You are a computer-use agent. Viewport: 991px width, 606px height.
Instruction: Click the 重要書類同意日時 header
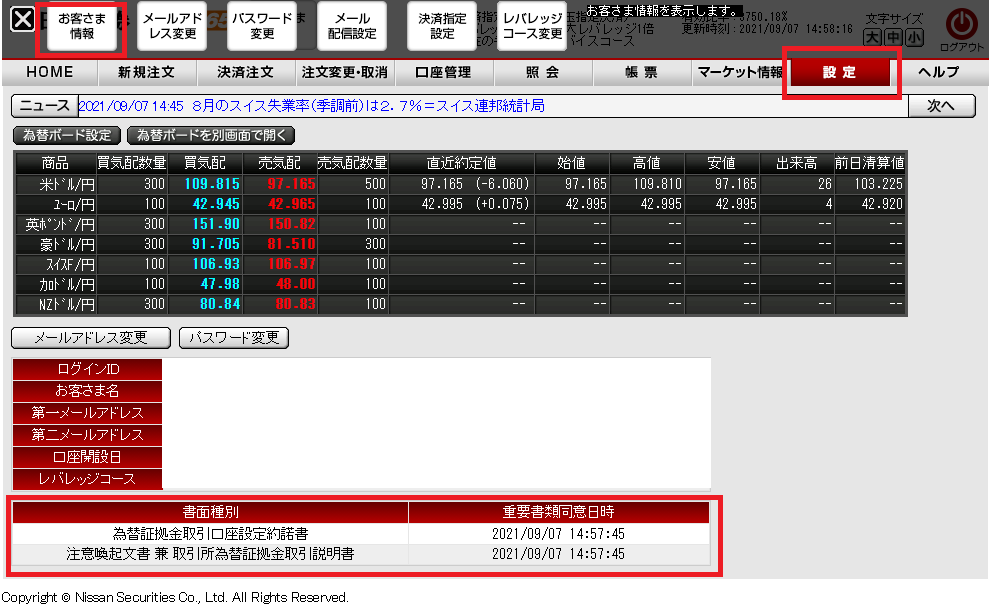(559, 512)
